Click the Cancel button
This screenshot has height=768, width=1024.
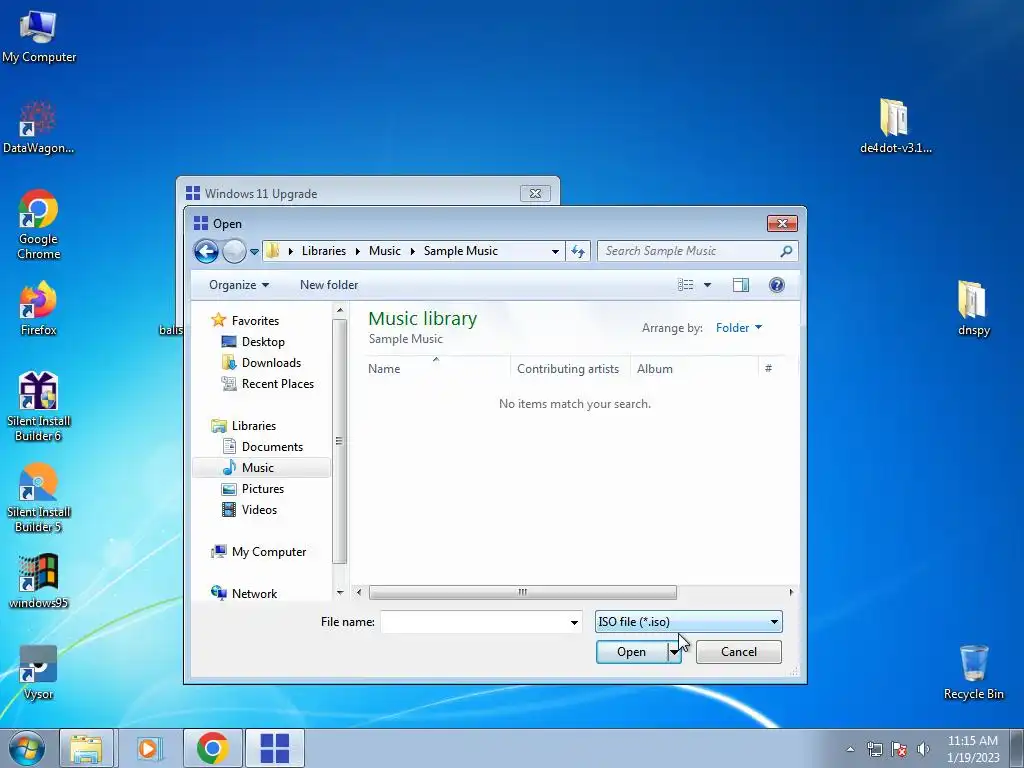pos(739,652)
